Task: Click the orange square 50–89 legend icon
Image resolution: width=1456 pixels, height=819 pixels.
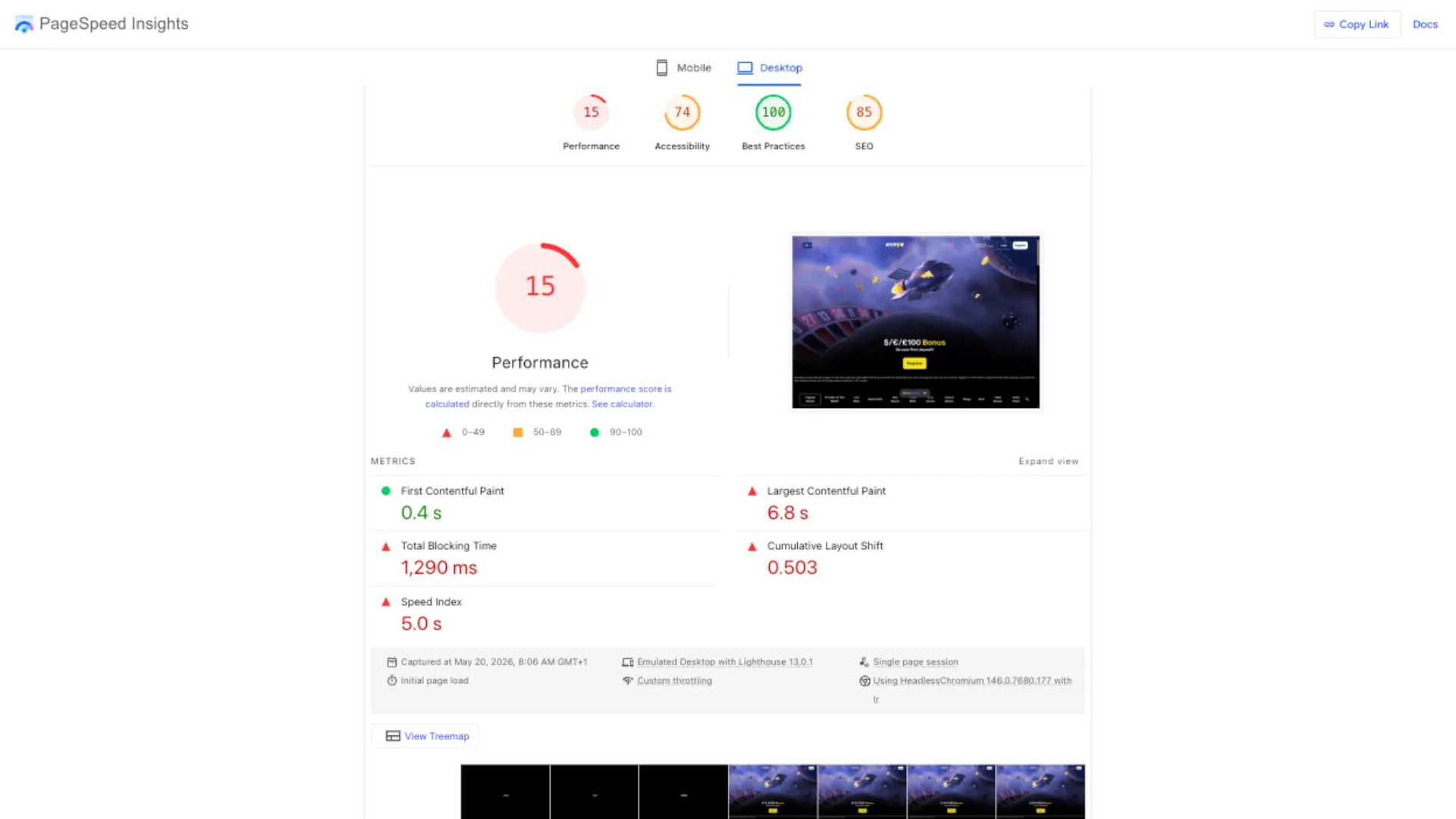Action: tap(518, 432)
